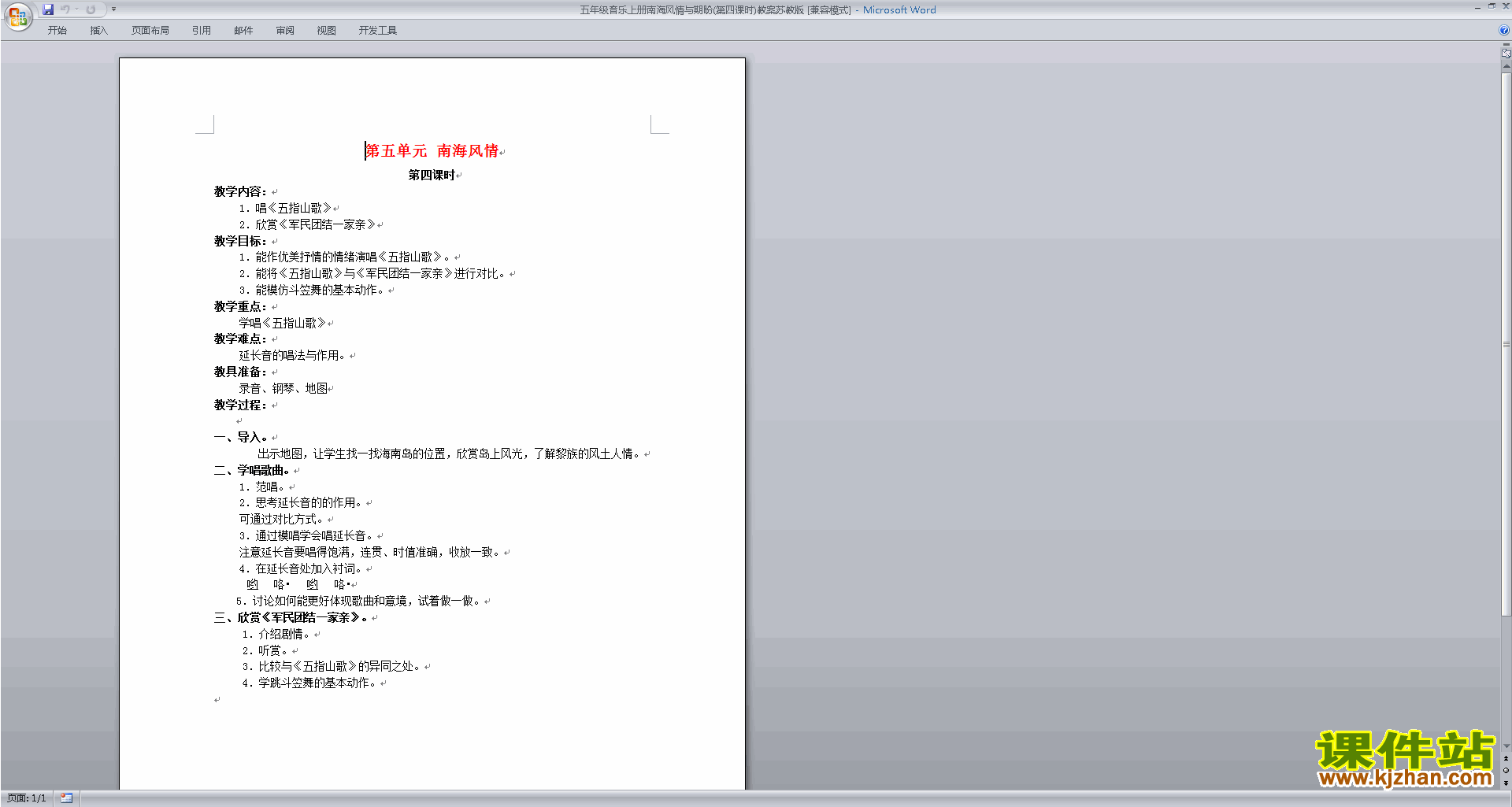This screenshot has height=807, width=1512.
Task: Click the line '1. 范唱。'
Action: click(x=263, y=487)
